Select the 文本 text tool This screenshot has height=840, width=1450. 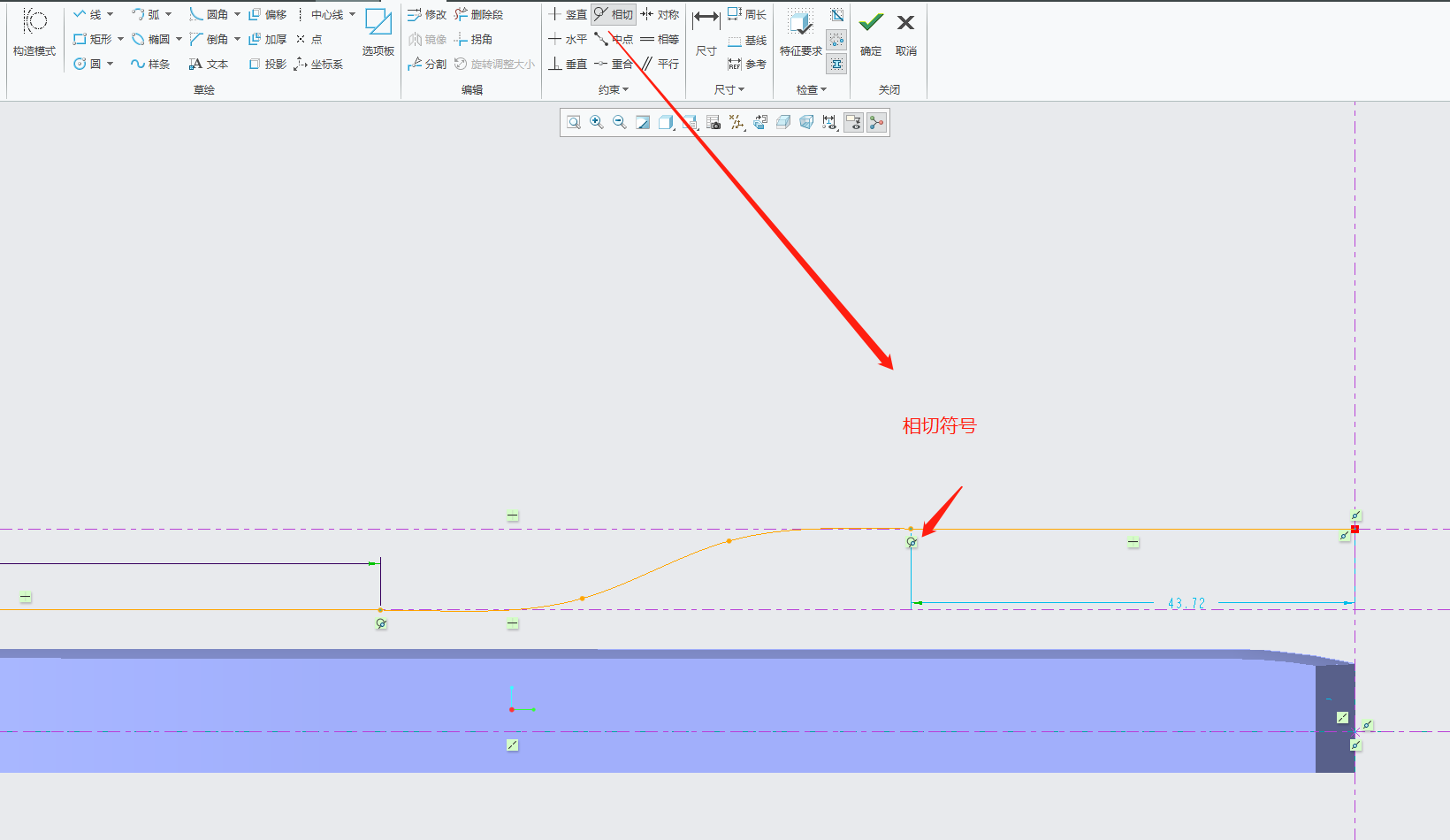(x=209, y=64)
